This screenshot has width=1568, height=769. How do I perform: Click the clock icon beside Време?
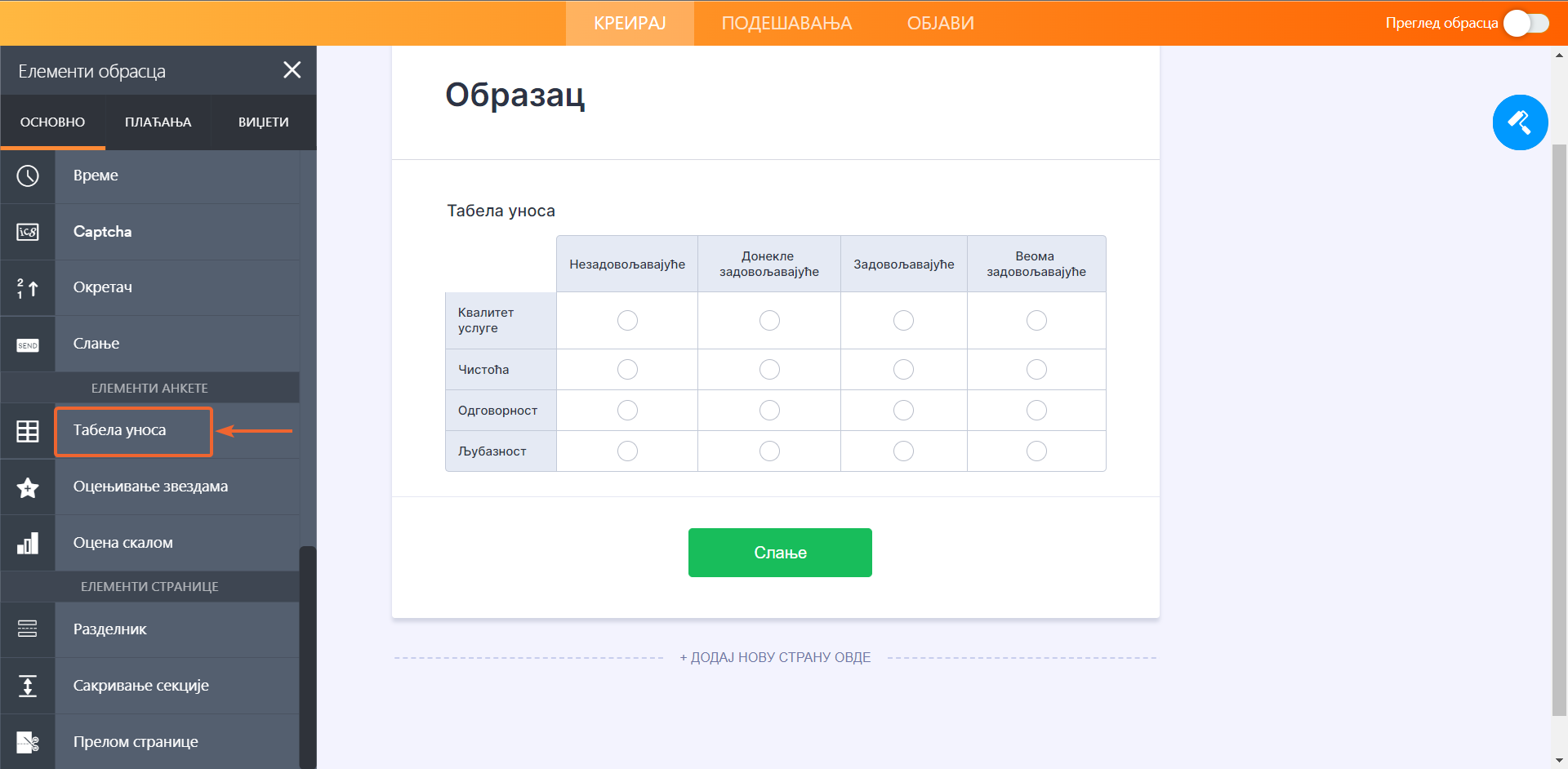pos(28,176)
